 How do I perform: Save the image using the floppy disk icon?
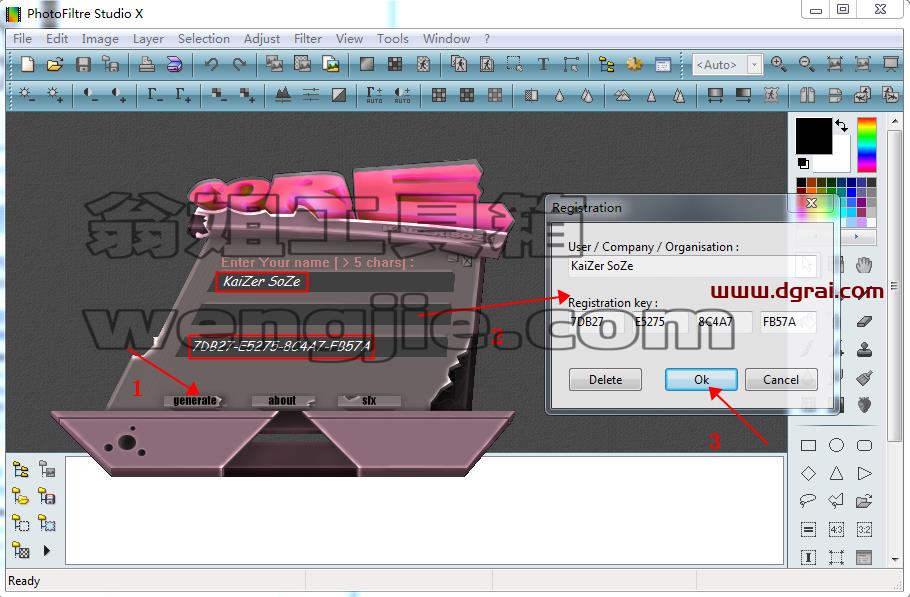pos(84,64)
